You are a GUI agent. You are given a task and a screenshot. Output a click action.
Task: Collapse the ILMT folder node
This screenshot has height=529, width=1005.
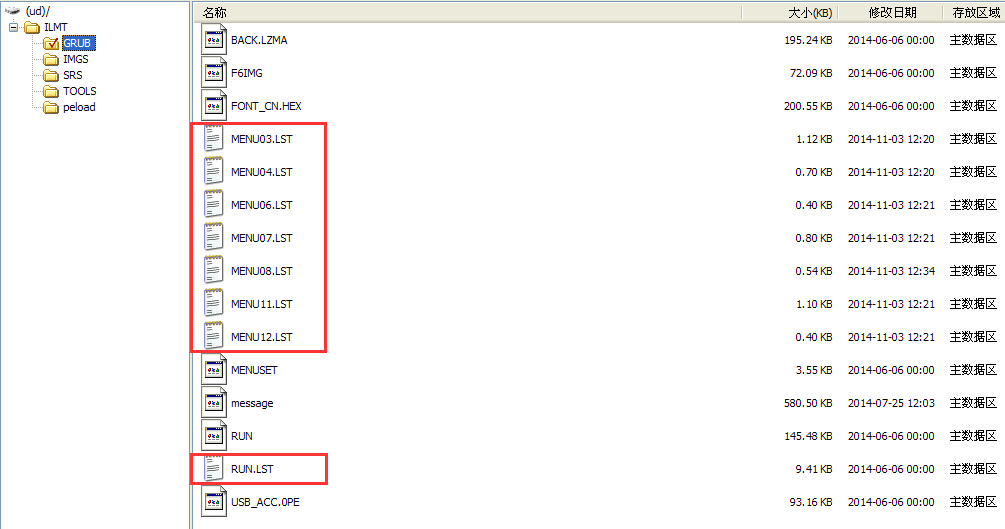pyautogui.click(x=13, y=27)
